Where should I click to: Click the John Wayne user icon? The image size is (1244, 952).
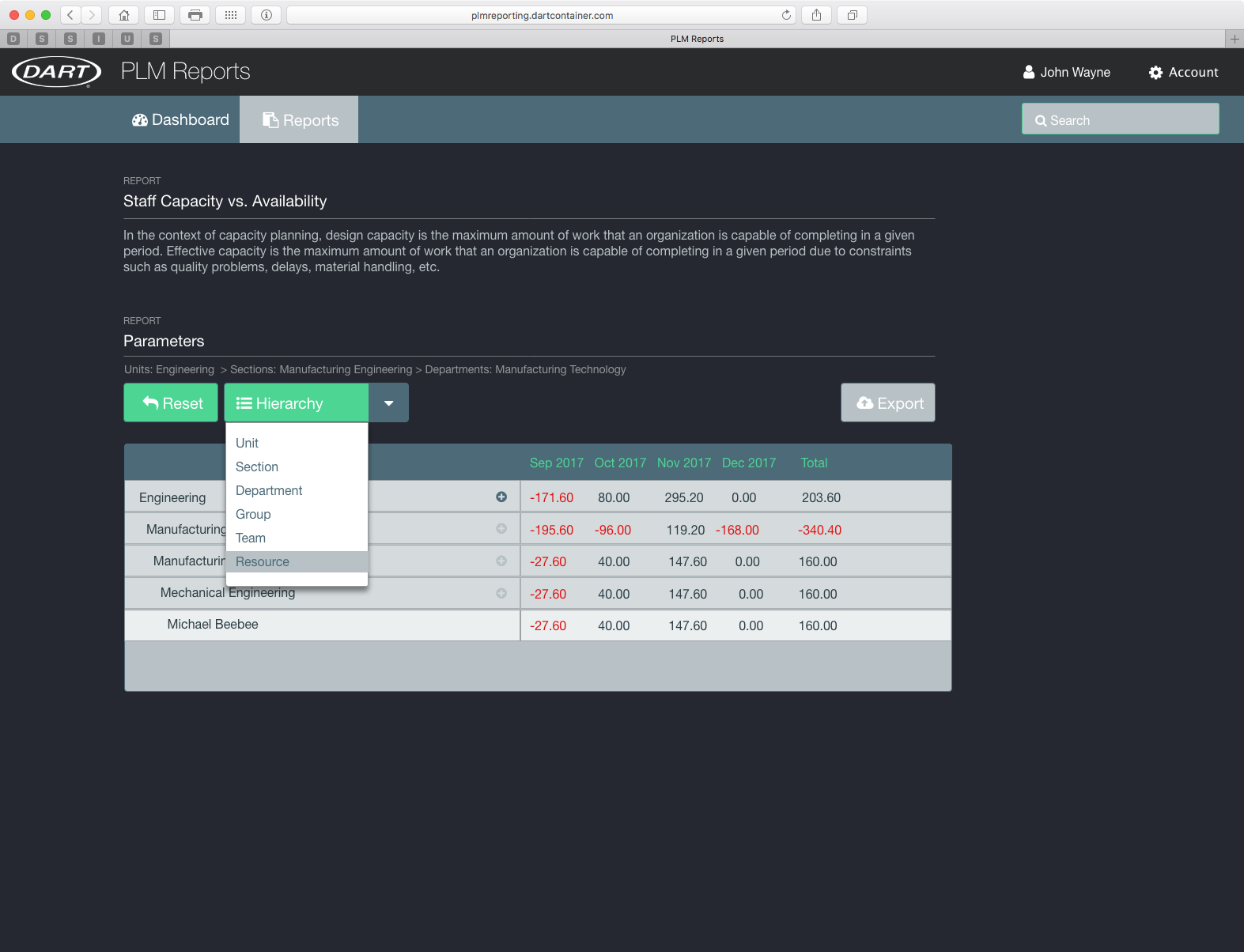click(1029, 72)
